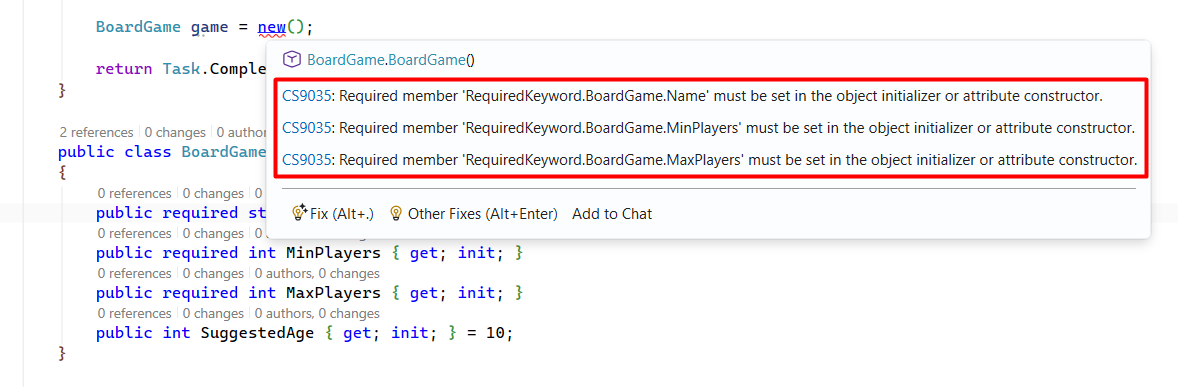The image size is (1178, 387).
Task: Click BoardGame in the public class declaration
Action: tap(224, 151)
